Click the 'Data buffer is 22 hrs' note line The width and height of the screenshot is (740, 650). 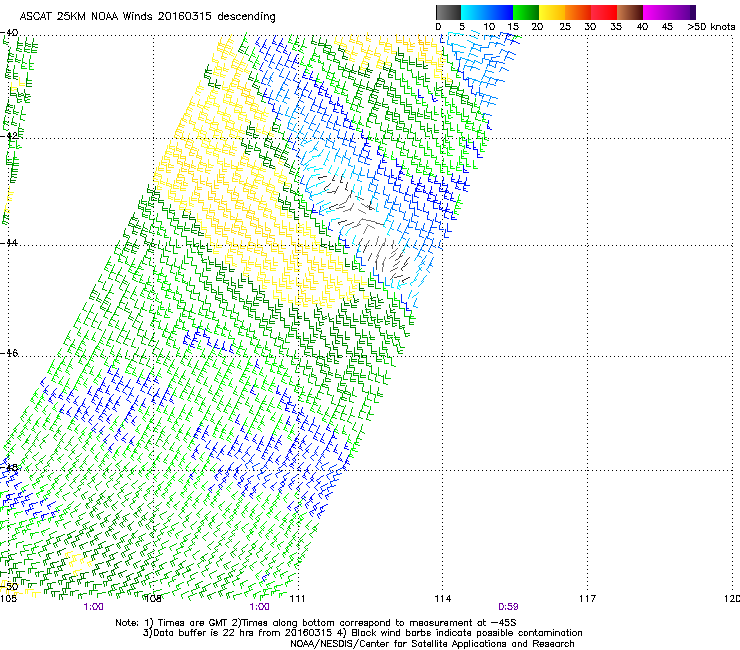click(362, 633)
